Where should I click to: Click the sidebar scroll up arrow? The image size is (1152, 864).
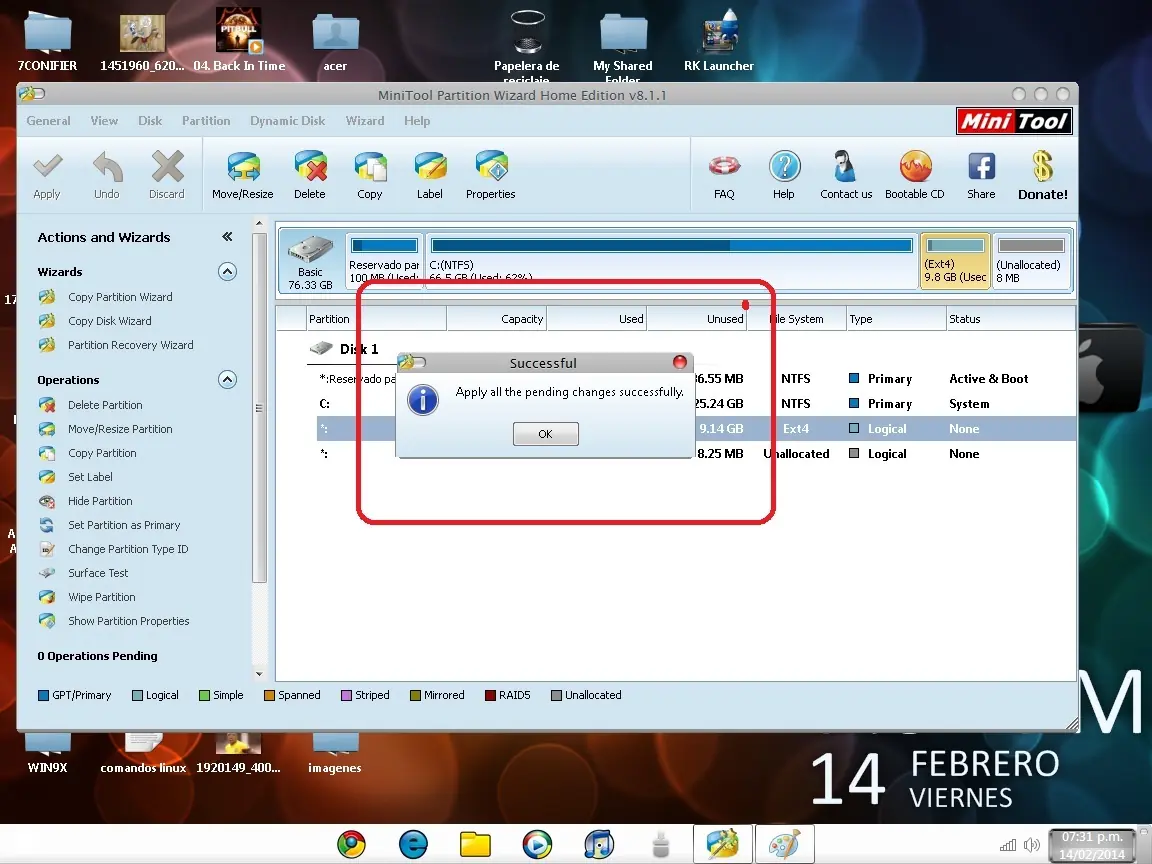pyautogui.click(x=259, y=223)
